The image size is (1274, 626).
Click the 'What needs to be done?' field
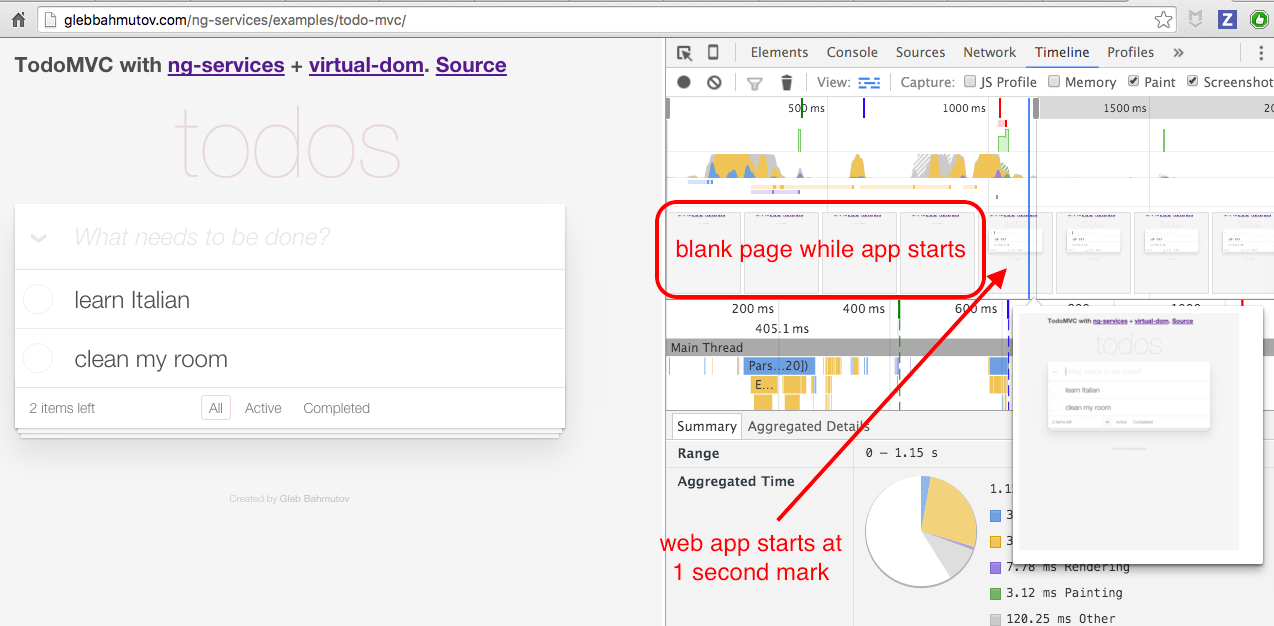tap(290, 237)
